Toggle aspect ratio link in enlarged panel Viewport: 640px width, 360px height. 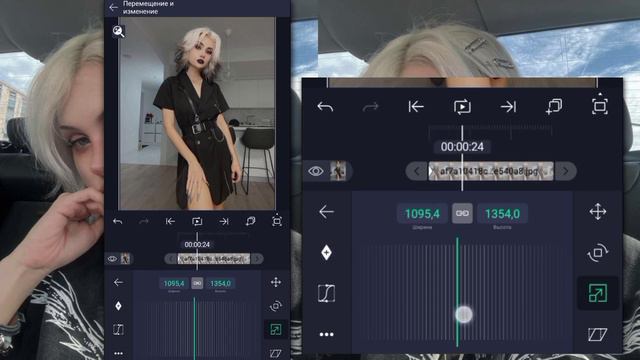point(462,213)
